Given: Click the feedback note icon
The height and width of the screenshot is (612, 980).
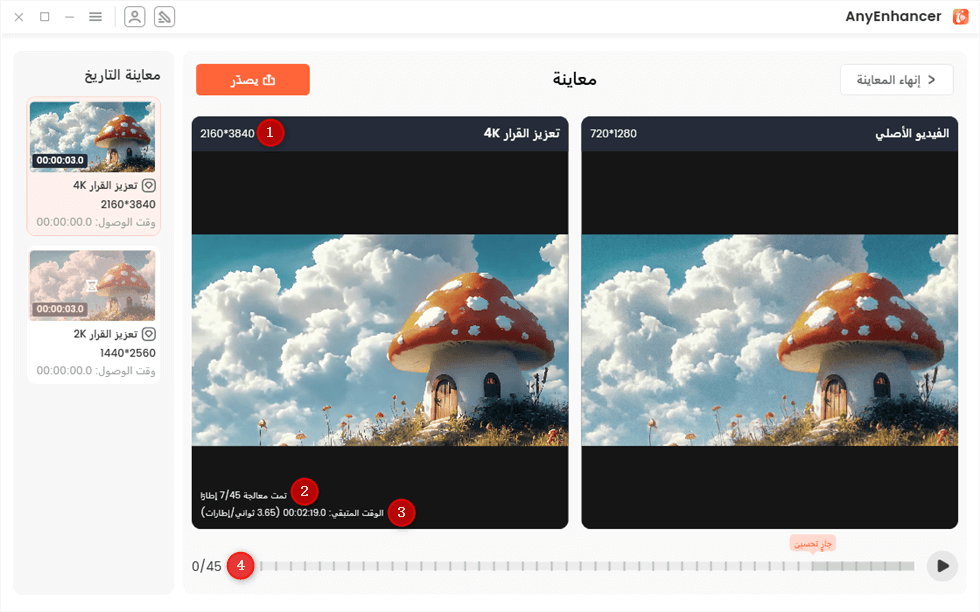Looking at the screenshot, I should tap(164, 17).
